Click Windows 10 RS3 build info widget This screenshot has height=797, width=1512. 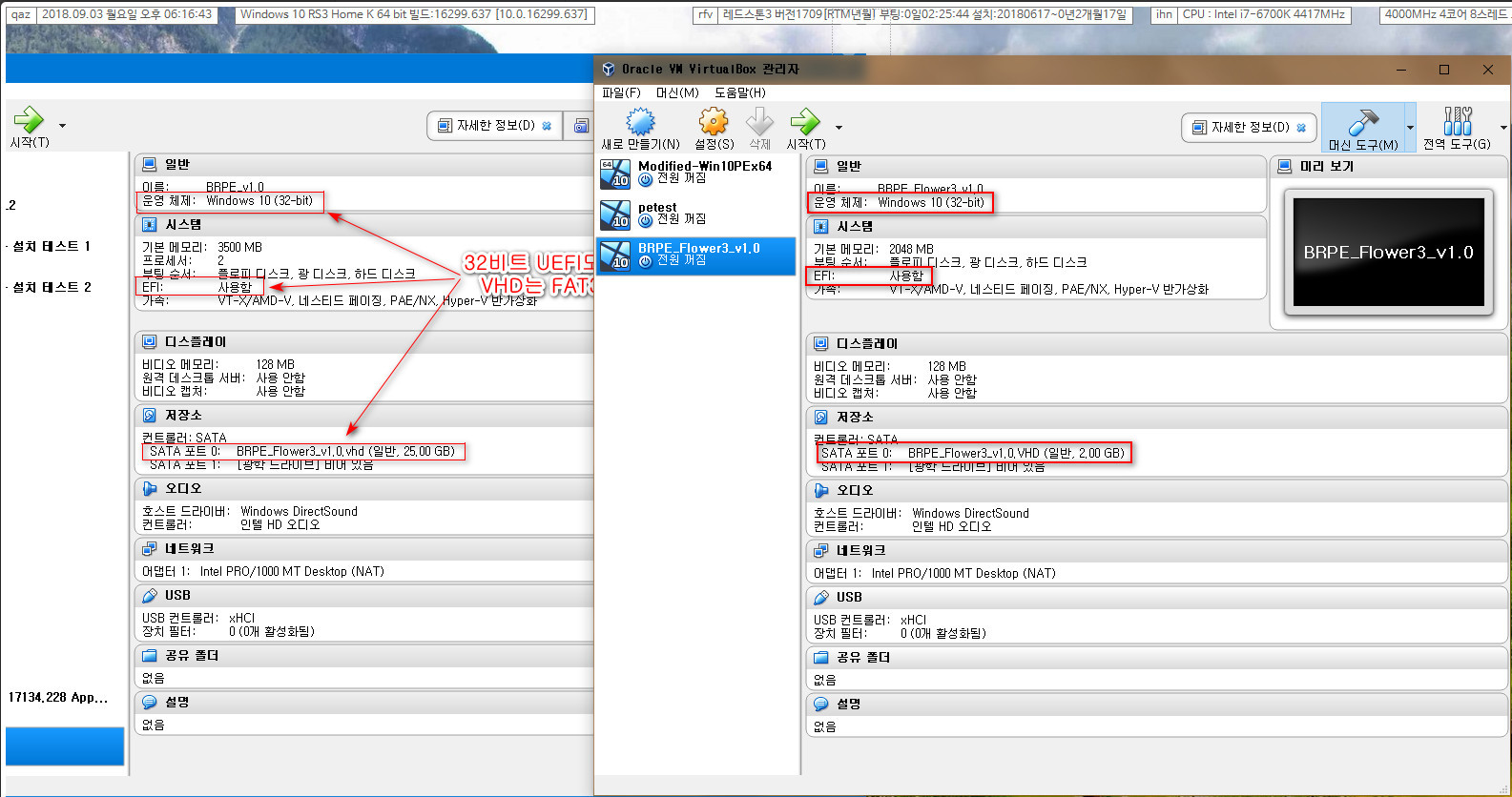tap(414, 14)
